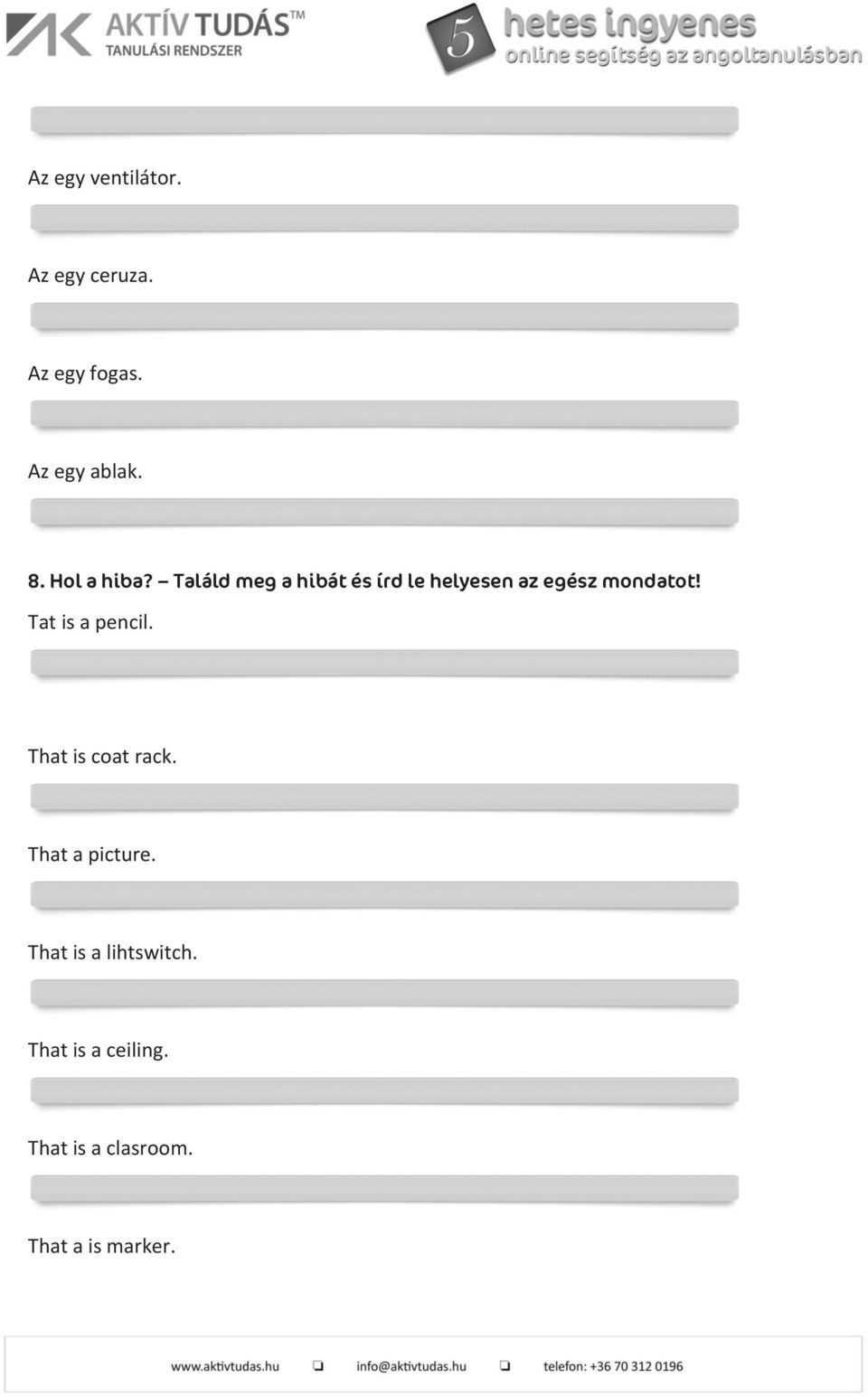Open the www.aktivtudas.hu link

(x=225, y=1366)
